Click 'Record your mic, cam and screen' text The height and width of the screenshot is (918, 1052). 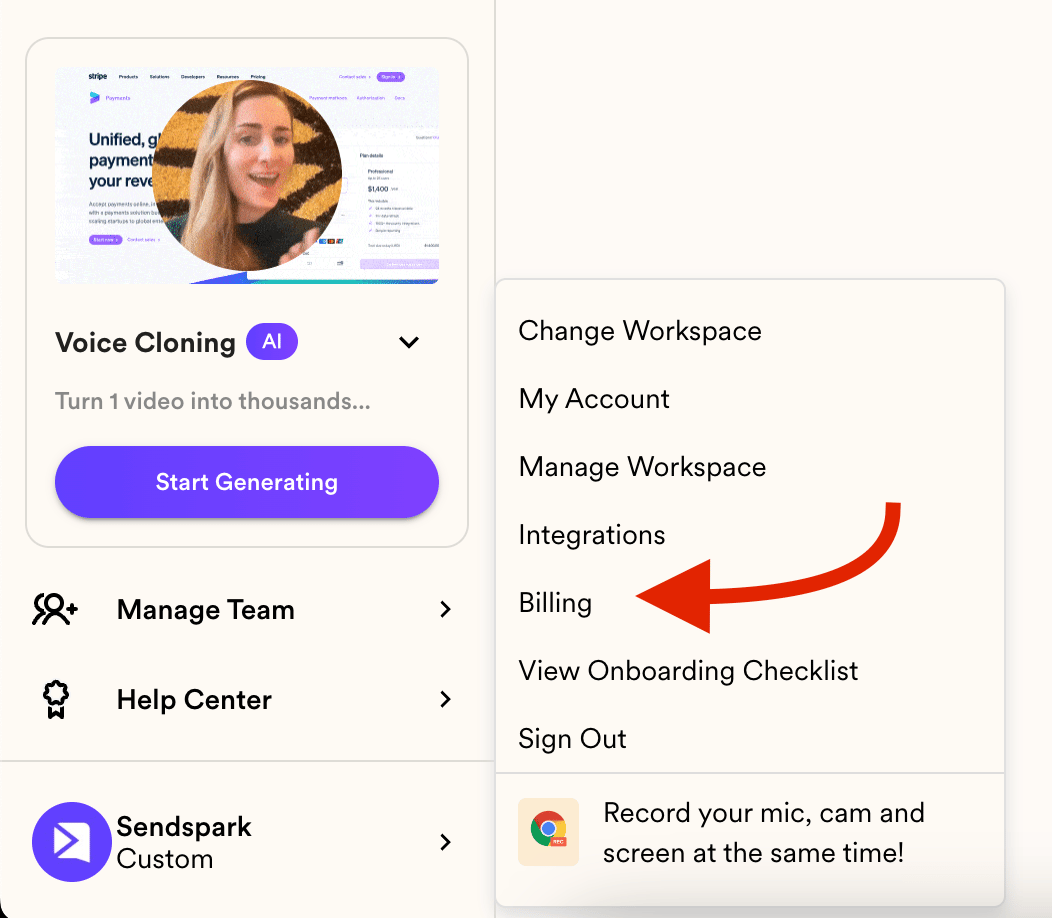pyautogui.click(x=764, y=833)
